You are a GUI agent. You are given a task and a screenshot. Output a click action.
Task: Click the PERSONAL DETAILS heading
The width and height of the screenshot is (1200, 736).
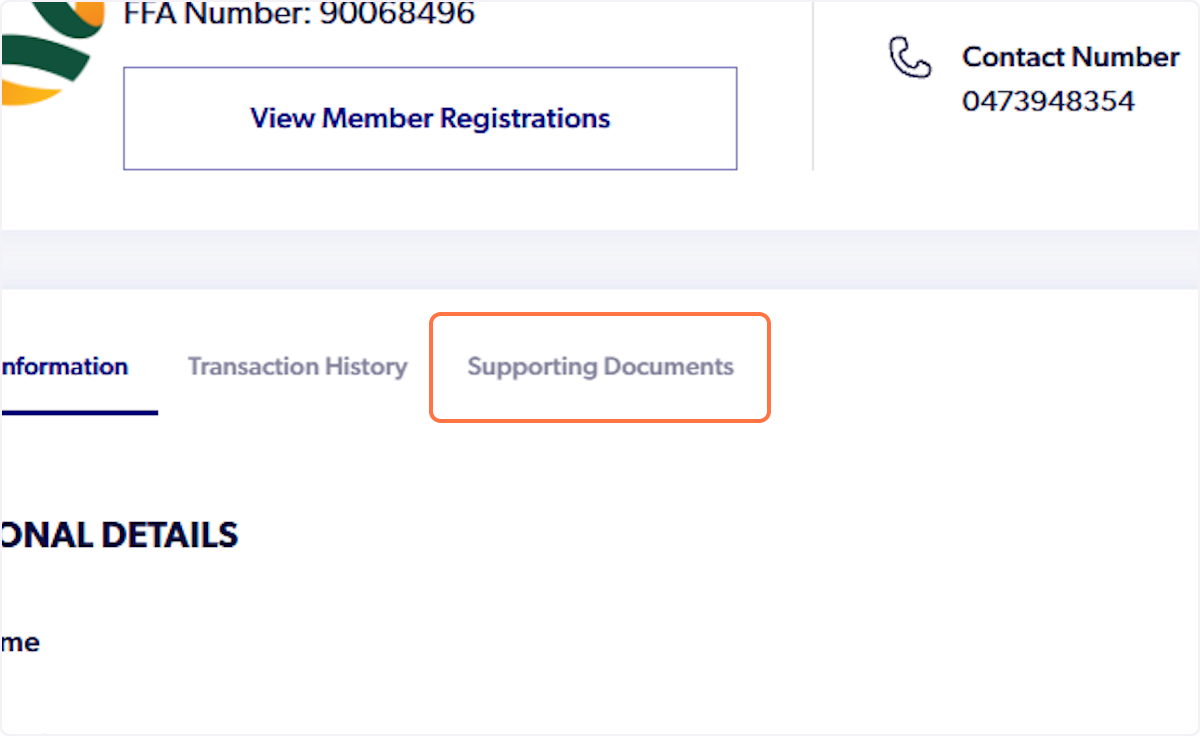[x=119, y=534]
